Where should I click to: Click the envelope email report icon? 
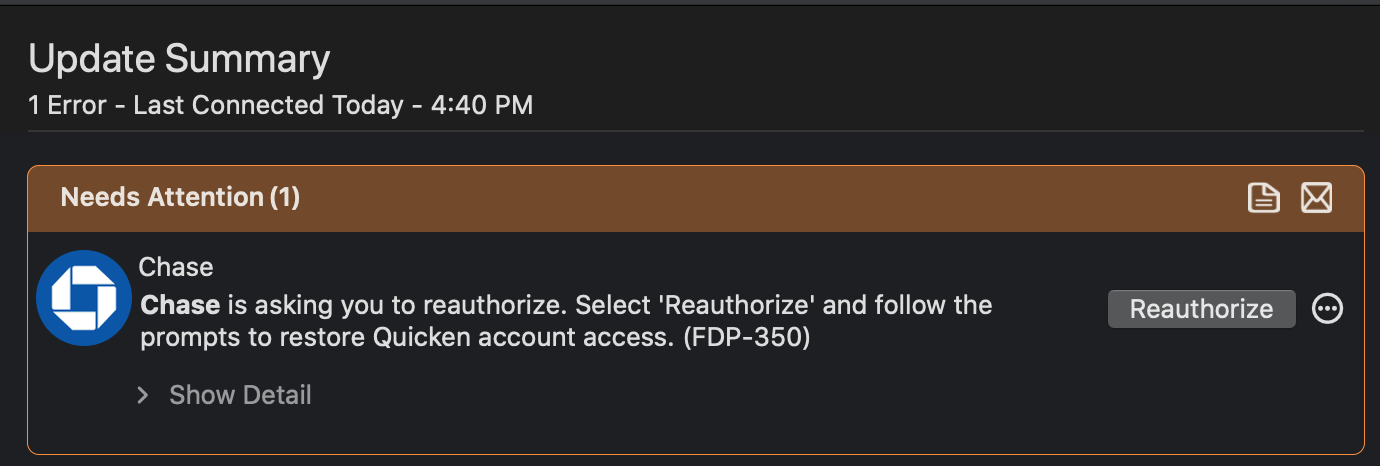[1316, 198]
